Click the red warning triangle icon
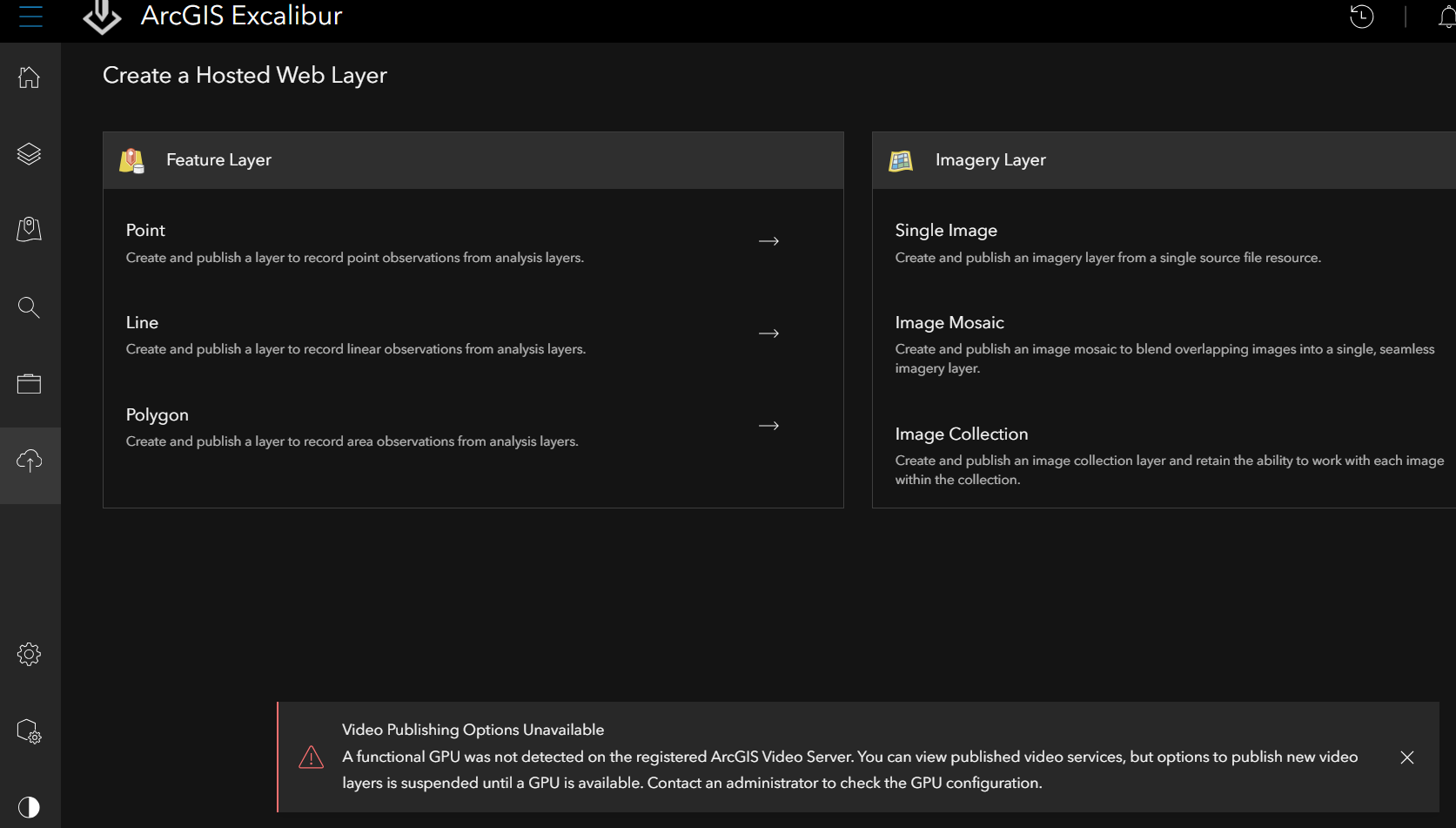Image resolution: width=1456 pixels, height=828 pixels. (x=311, y=757)
